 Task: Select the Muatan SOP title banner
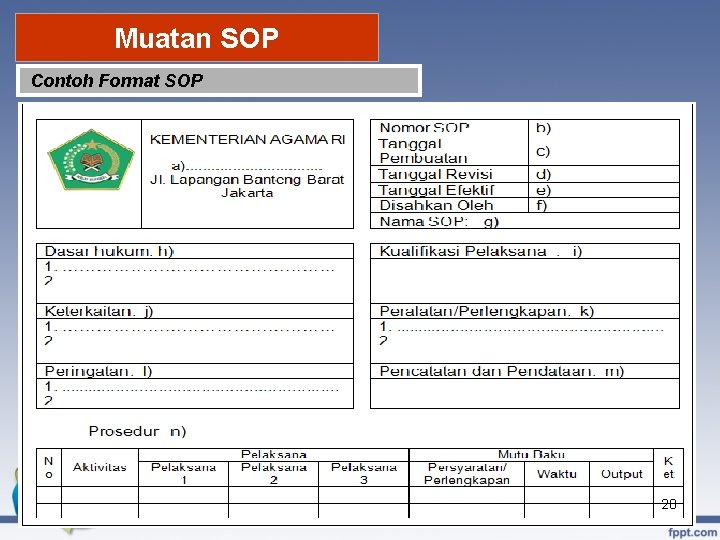[197, 38]
